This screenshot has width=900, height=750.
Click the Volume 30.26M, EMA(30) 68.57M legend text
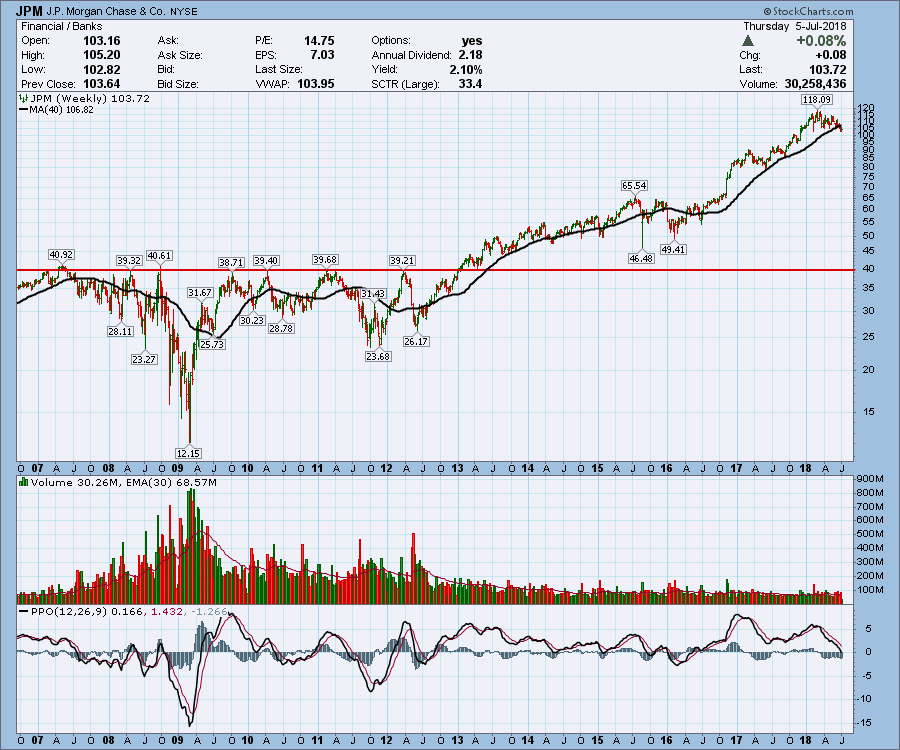click(124, 483)
